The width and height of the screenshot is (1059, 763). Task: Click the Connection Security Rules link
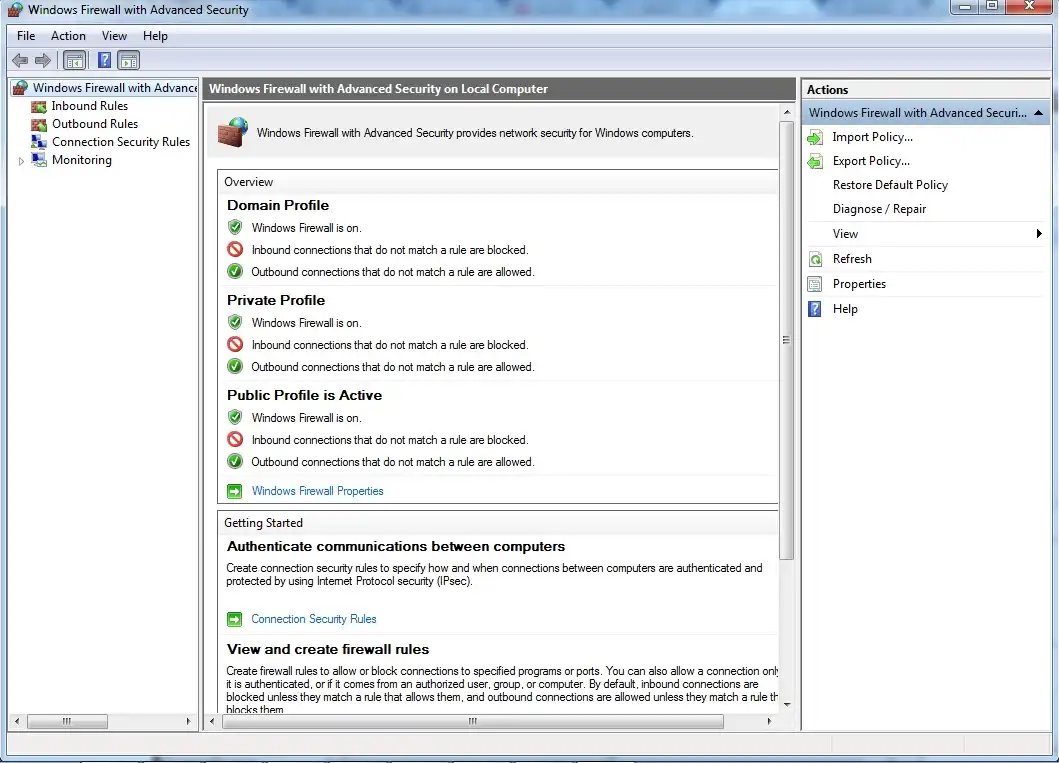click(313, 619)
